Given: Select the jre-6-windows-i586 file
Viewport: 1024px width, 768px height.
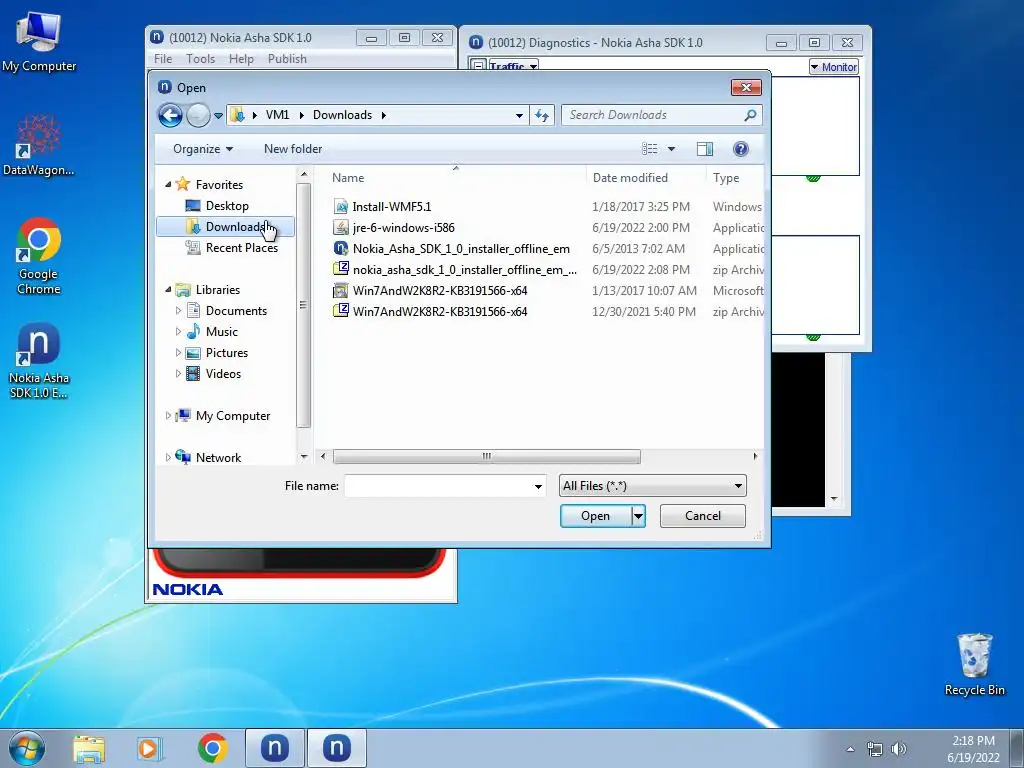Looking at the screenshot, I should (x=403, y=228).
